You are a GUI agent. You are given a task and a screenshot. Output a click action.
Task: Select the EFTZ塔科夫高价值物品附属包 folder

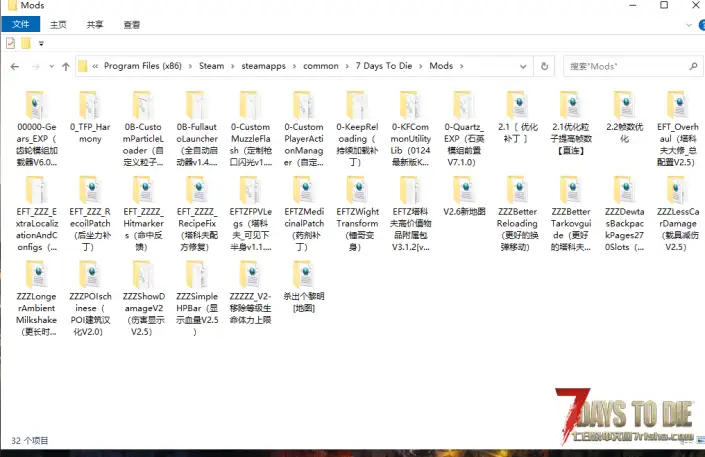(x=411, y=214)
